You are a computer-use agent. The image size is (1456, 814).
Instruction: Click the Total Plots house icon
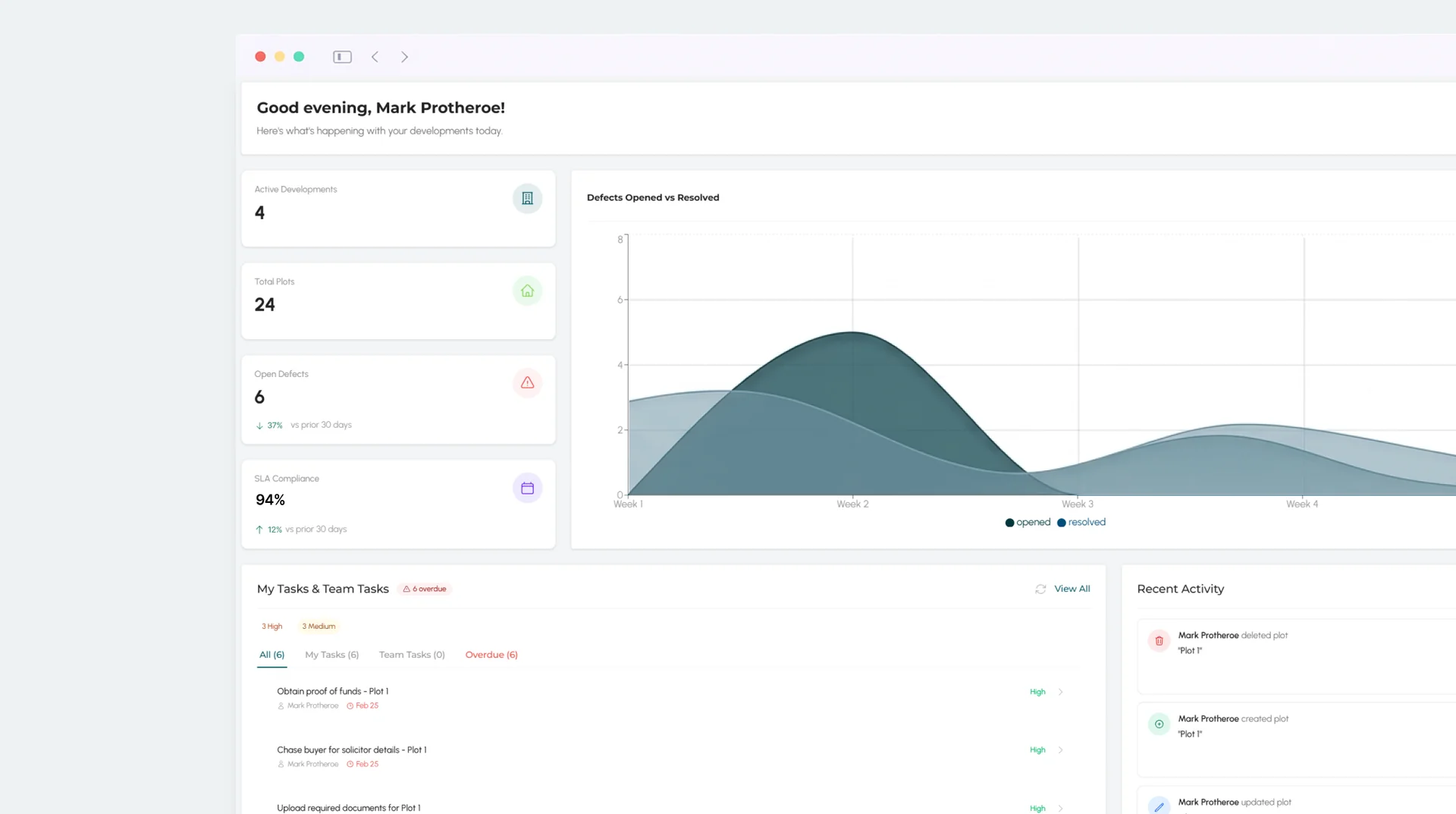527,291
